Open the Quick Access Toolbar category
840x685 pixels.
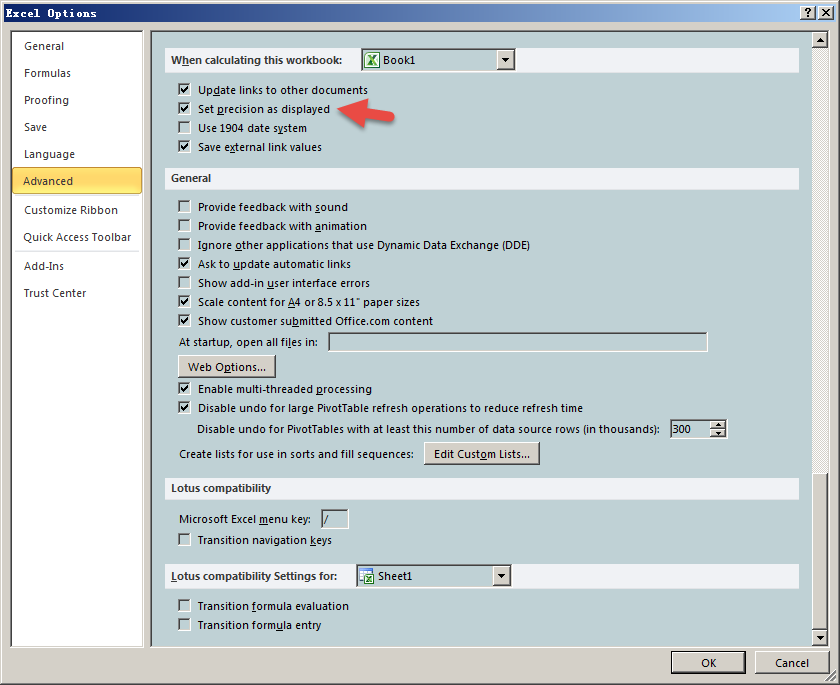coord(77,237)
